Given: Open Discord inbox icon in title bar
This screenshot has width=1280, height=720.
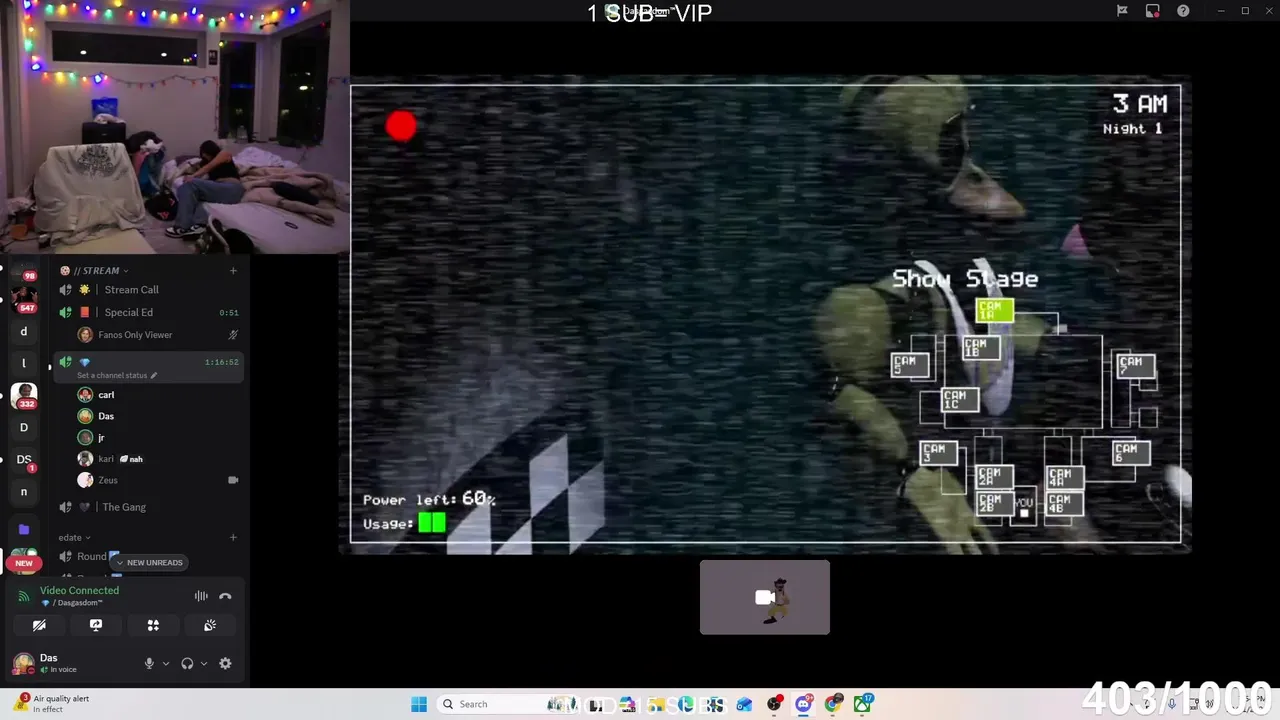Looking at the screenshot, I should (1153, 11).
